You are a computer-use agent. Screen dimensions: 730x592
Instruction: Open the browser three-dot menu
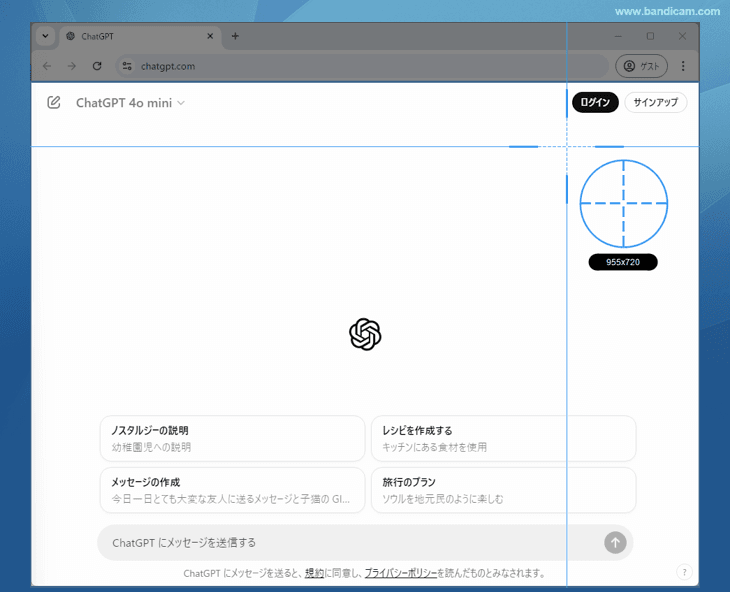(683, 66)
